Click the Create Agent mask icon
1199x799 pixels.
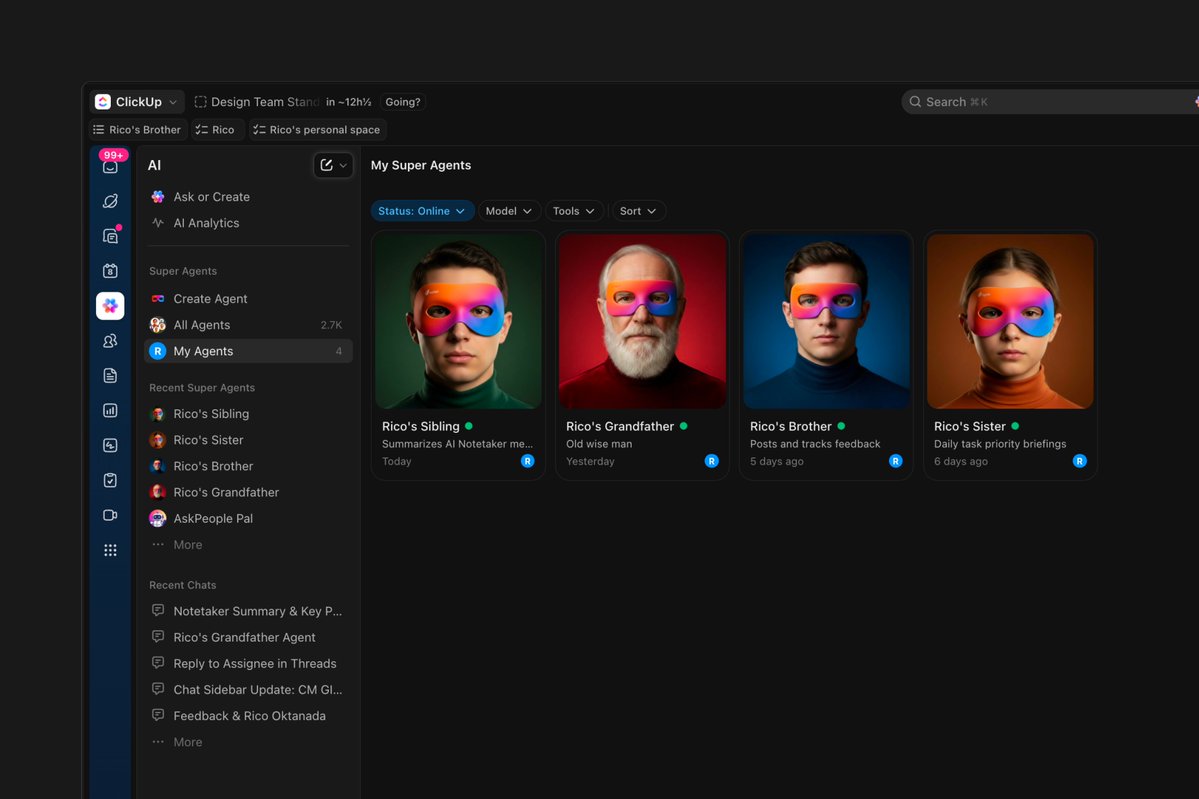pos(158,299)
